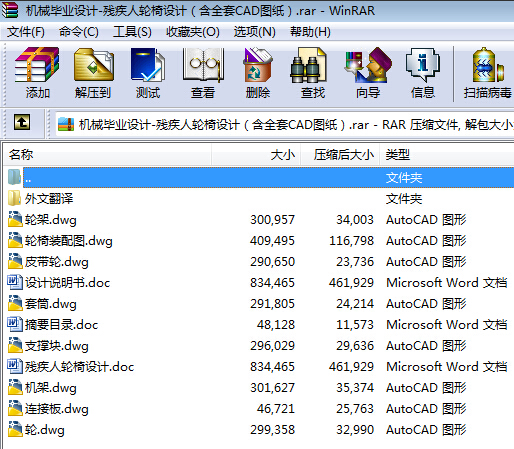Image resolution: width=514 pixels, height=449 pixels.
Task: Click the Add (添加) toolbar icon
Action: click(37, 65)
